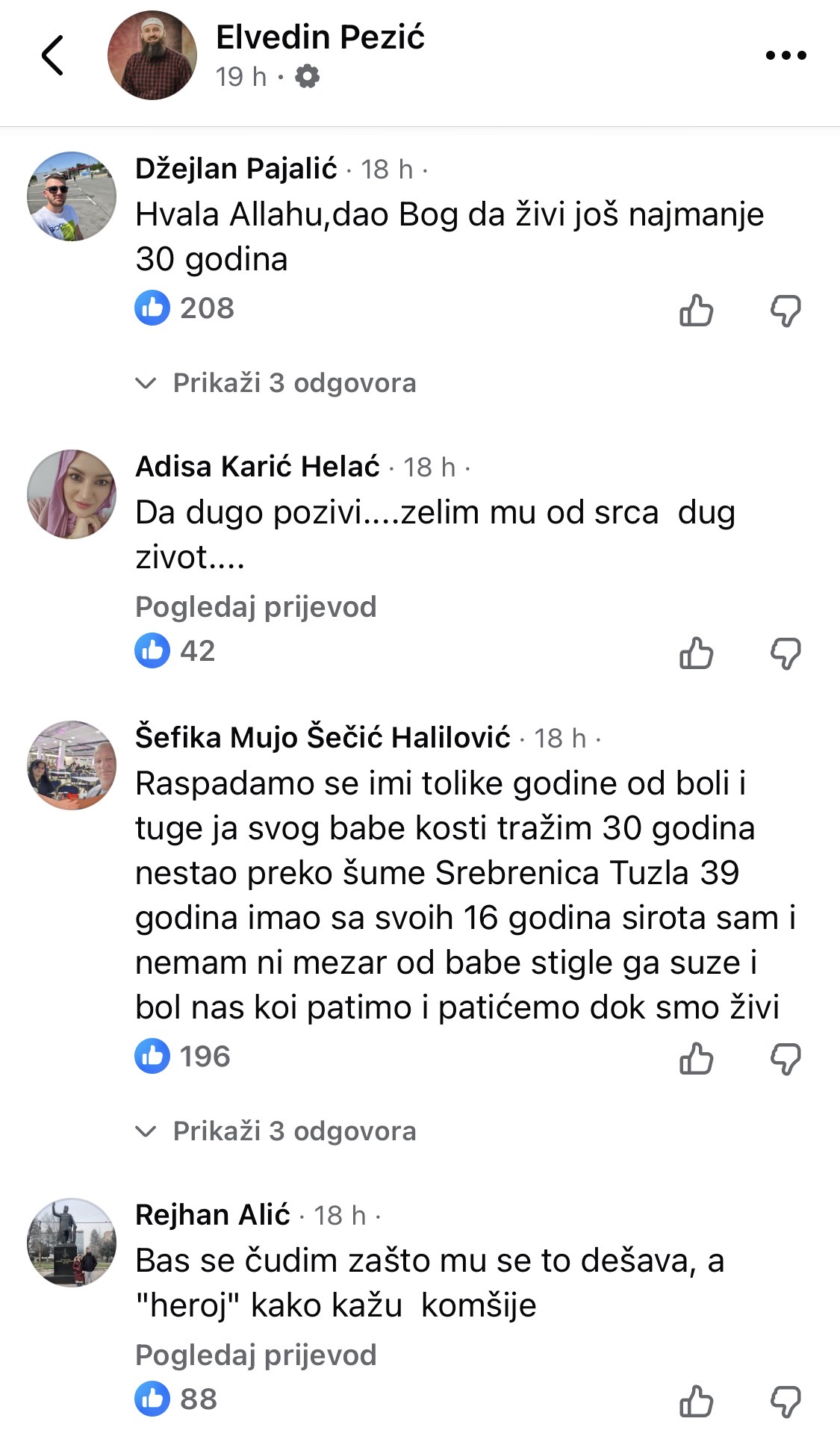The height and width of the screenshot is (1439, 840).
Task: Expand 3 replies under Šefika's comment
Action: point(293,1131)
